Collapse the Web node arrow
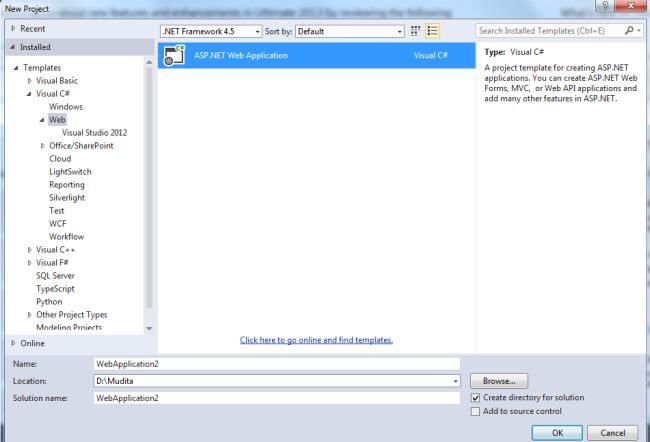650x442 pixels. click(42, 120)
